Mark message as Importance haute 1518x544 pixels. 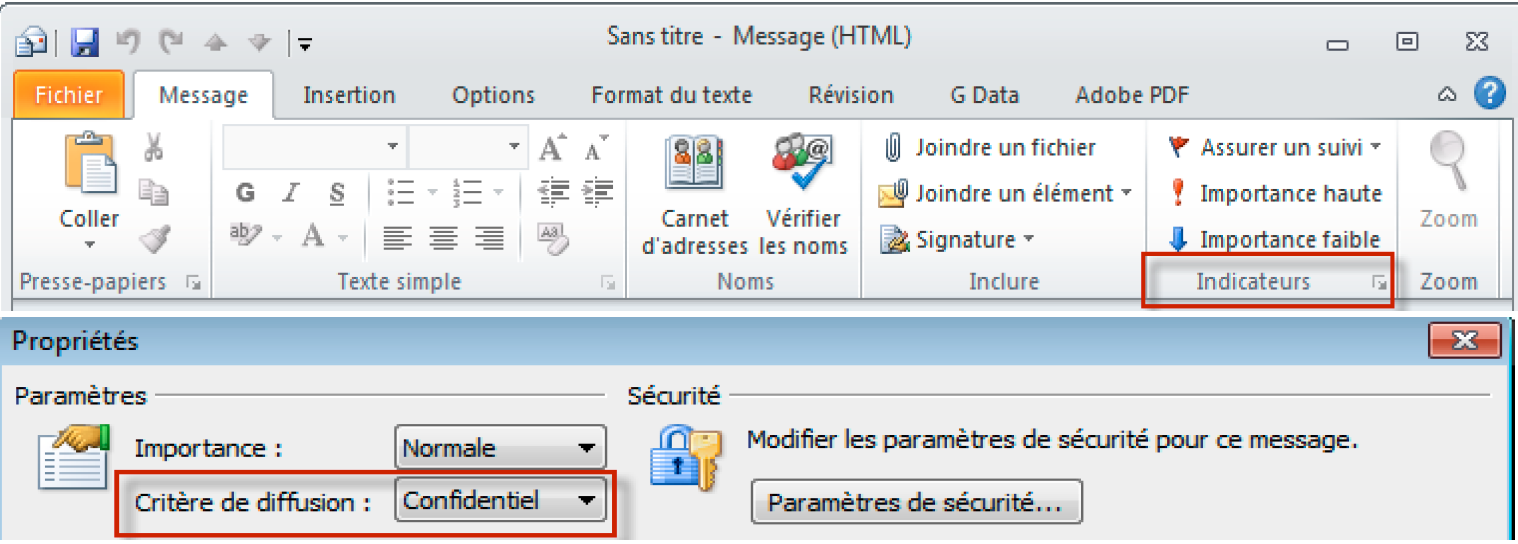[x=1275, y=193]
